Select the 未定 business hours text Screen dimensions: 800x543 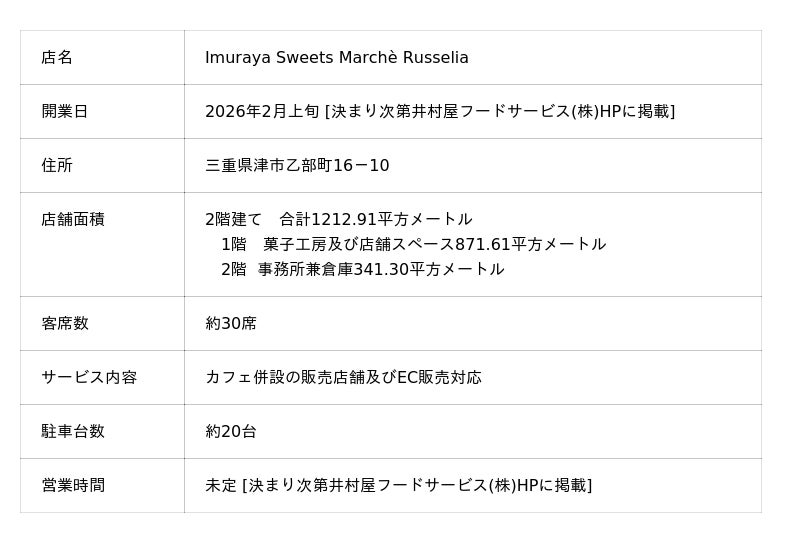pos(221,486)
